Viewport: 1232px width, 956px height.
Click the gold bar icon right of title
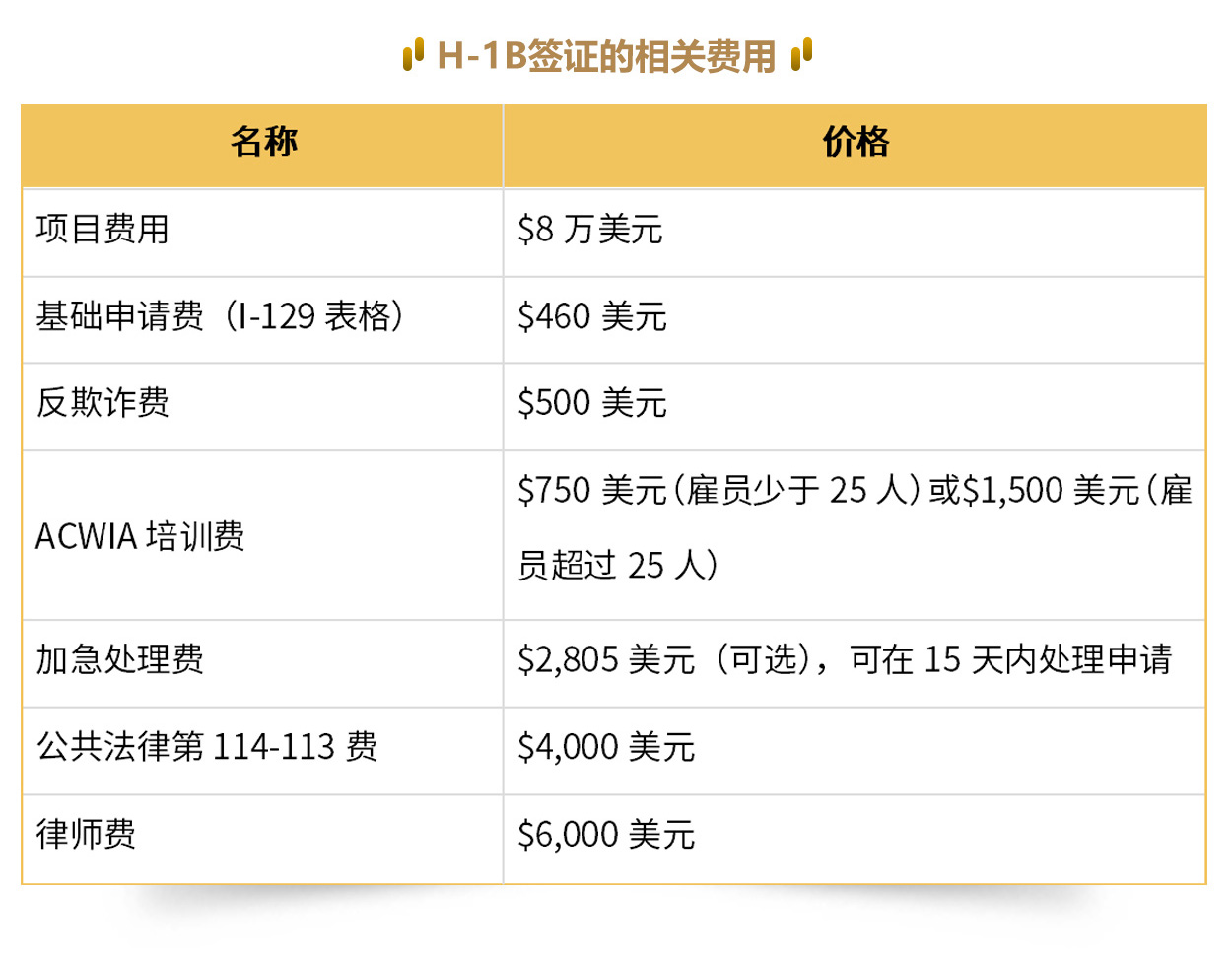pos(801,54)
